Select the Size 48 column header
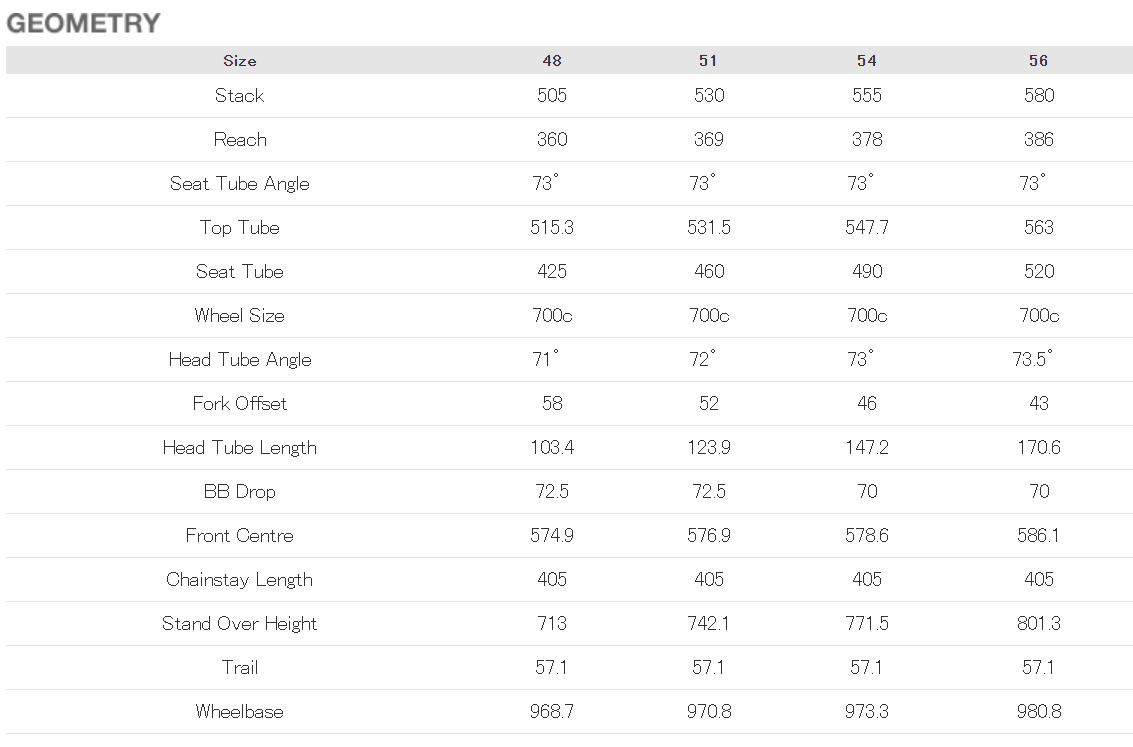This screenshot has width=1133, height=747. 552,61
